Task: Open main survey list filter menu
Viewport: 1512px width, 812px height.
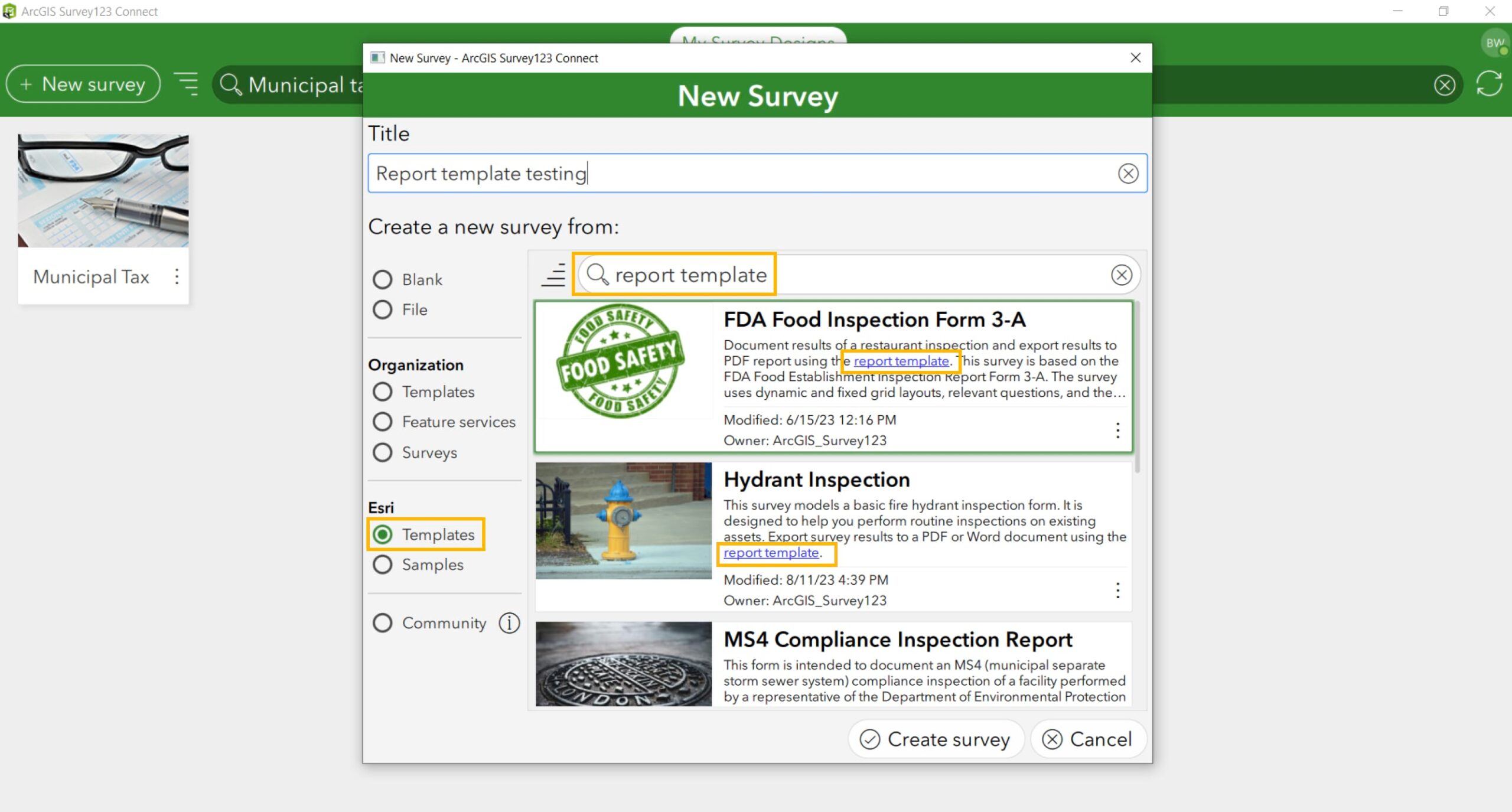Action: coord(187,84)
